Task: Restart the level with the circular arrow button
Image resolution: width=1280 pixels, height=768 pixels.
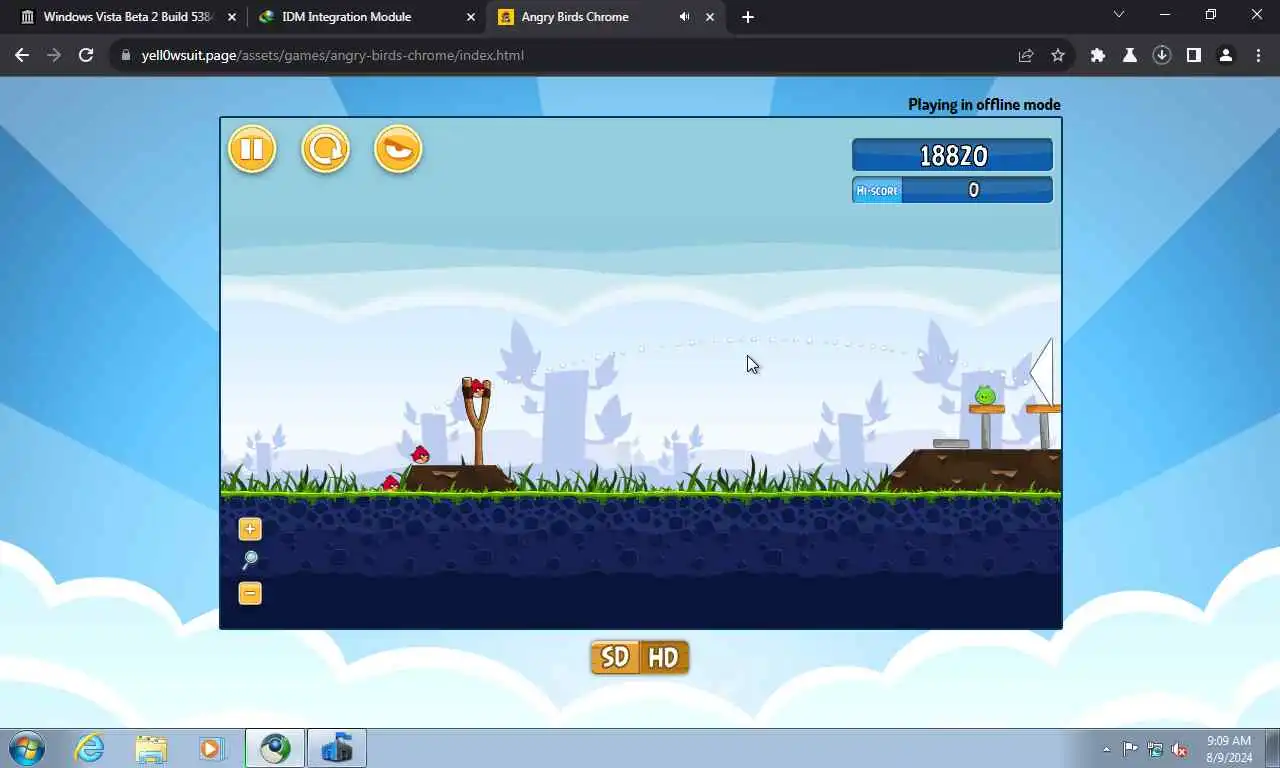Action: 325,149
